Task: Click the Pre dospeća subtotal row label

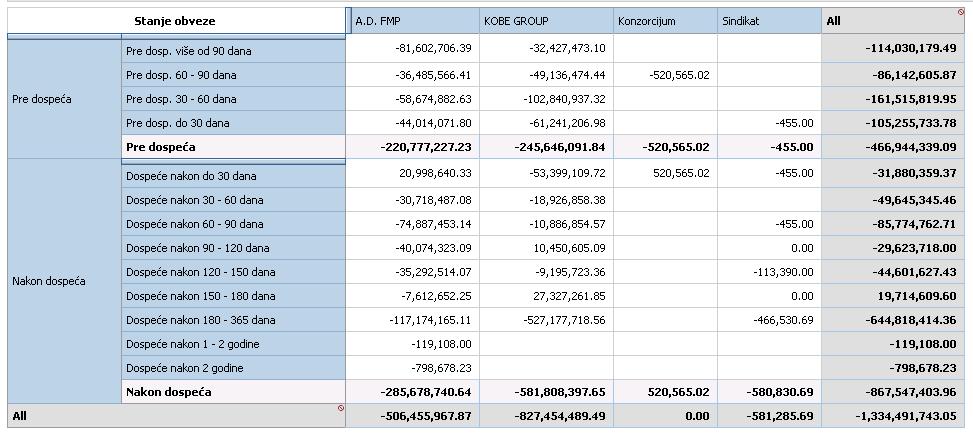Action: point(232,147)
